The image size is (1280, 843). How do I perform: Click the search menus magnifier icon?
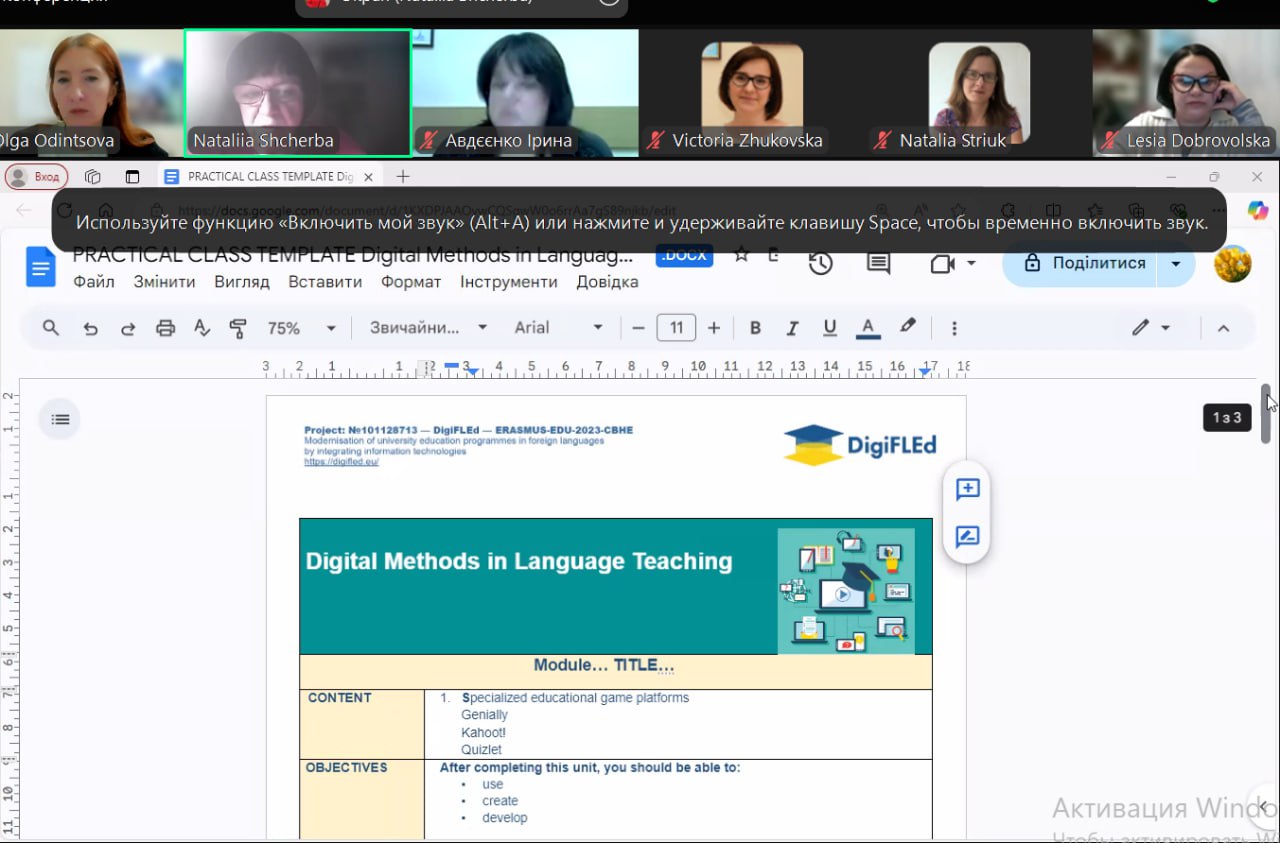[x=50, y=328]
